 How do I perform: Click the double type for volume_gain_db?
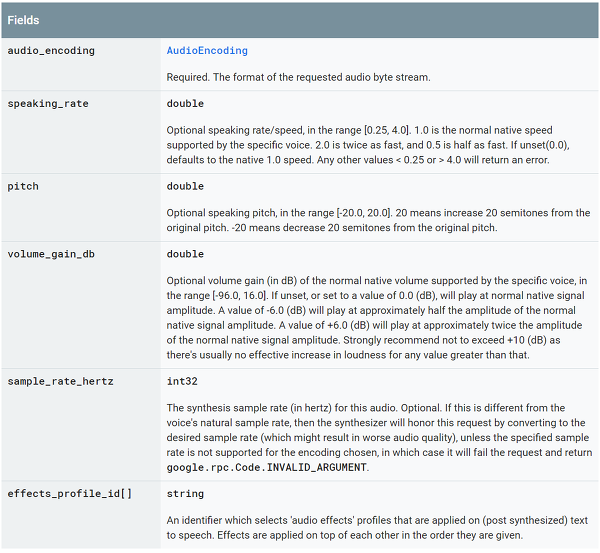[x=185, y=254]
